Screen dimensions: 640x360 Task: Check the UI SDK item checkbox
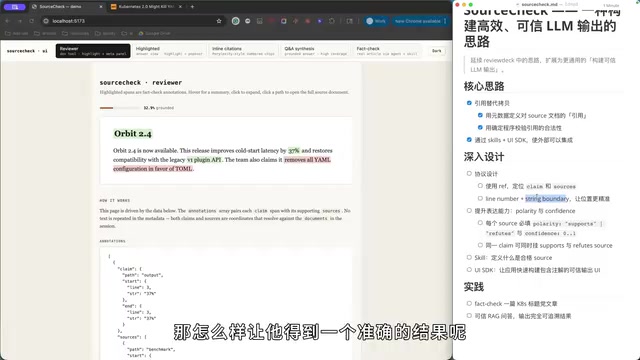click(x=469, y=269)
